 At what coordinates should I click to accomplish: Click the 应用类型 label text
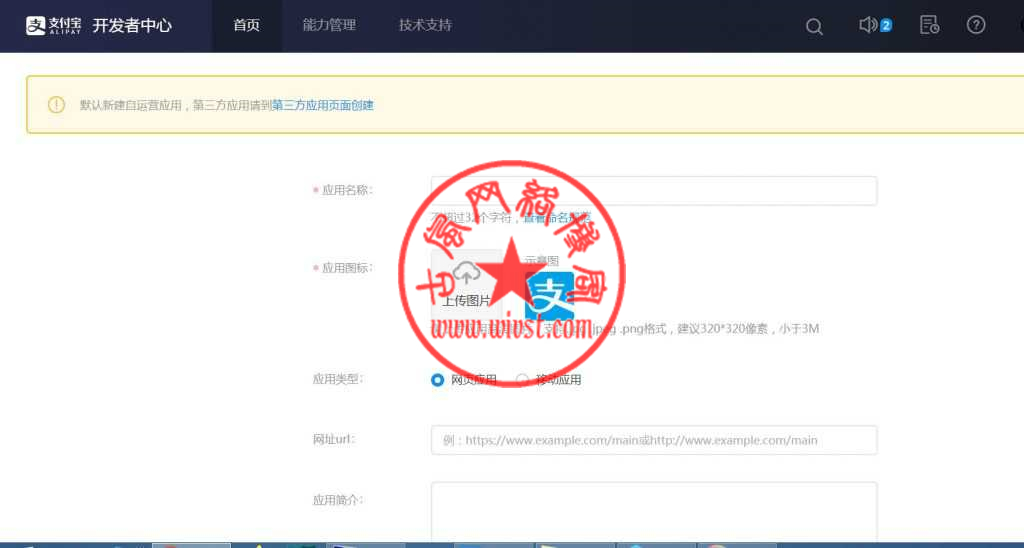coord(338,379)
